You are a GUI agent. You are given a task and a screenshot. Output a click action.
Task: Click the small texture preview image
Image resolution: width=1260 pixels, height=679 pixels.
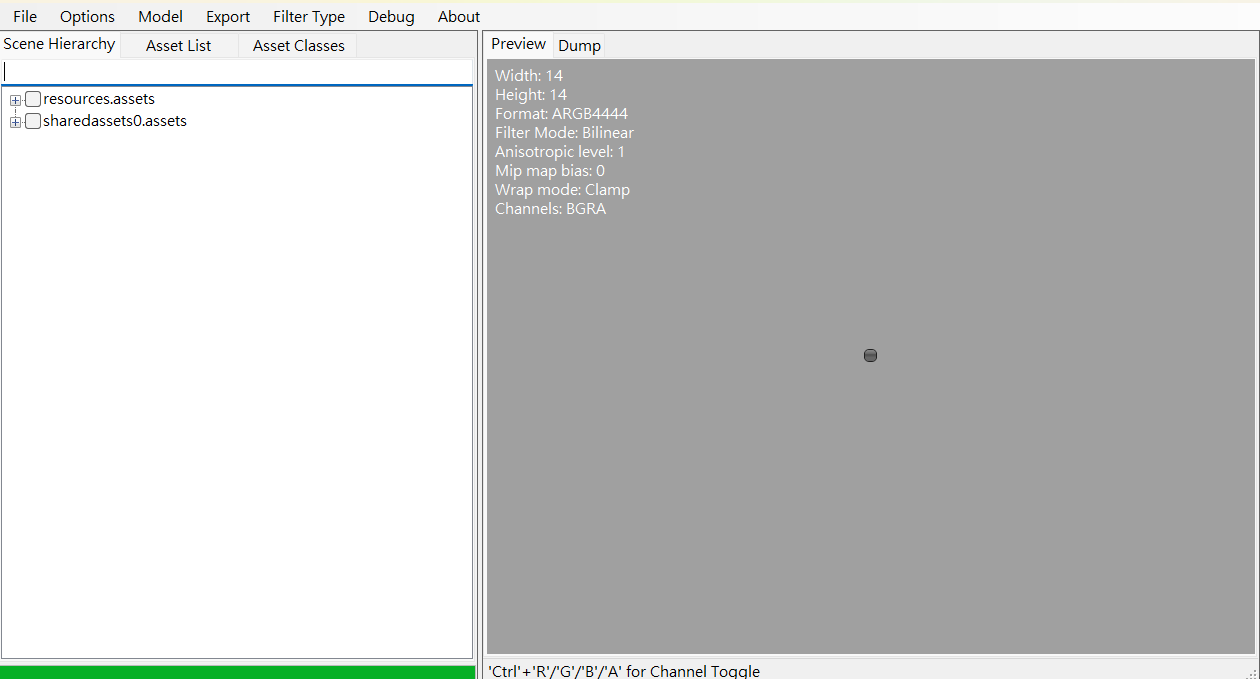tap(870, 355)
